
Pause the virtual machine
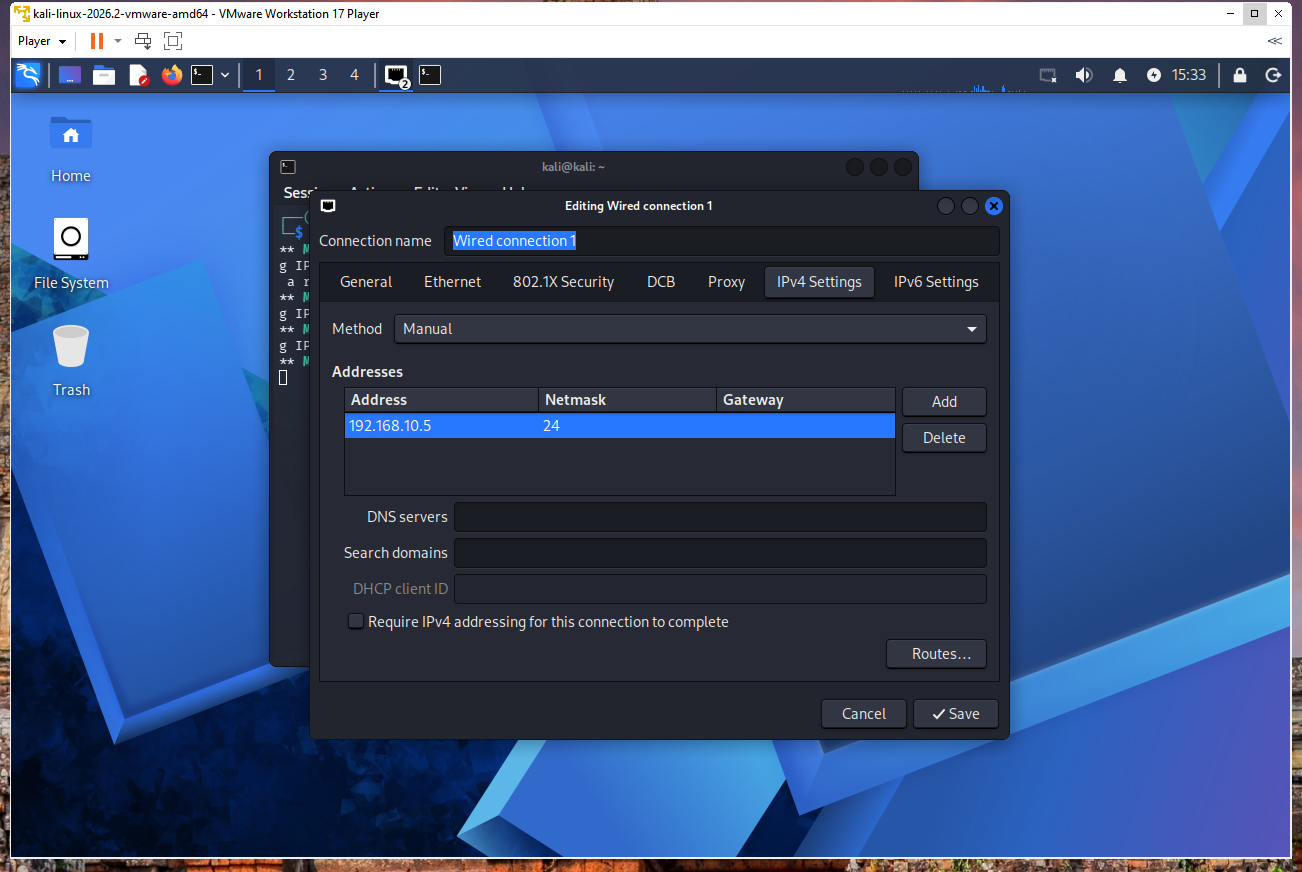(x=97, y=41)
